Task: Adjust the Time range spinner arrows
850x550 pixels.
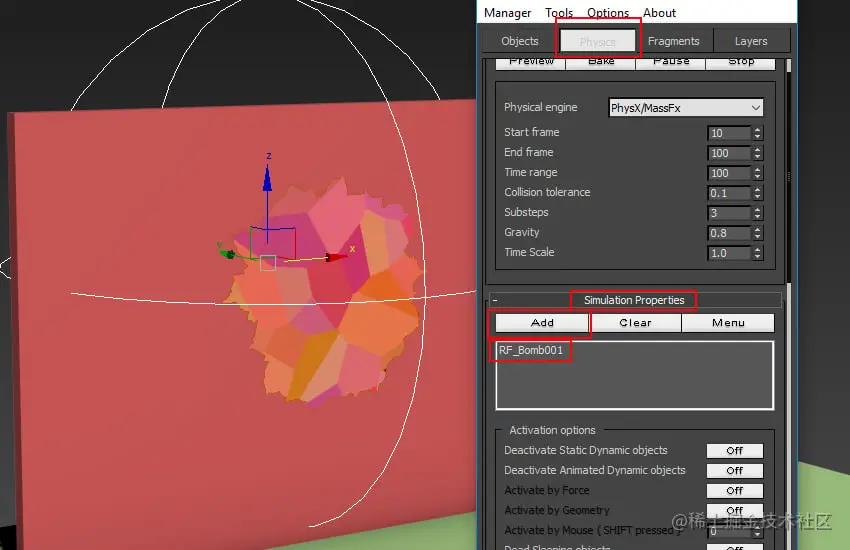Action: coord(758,173)
